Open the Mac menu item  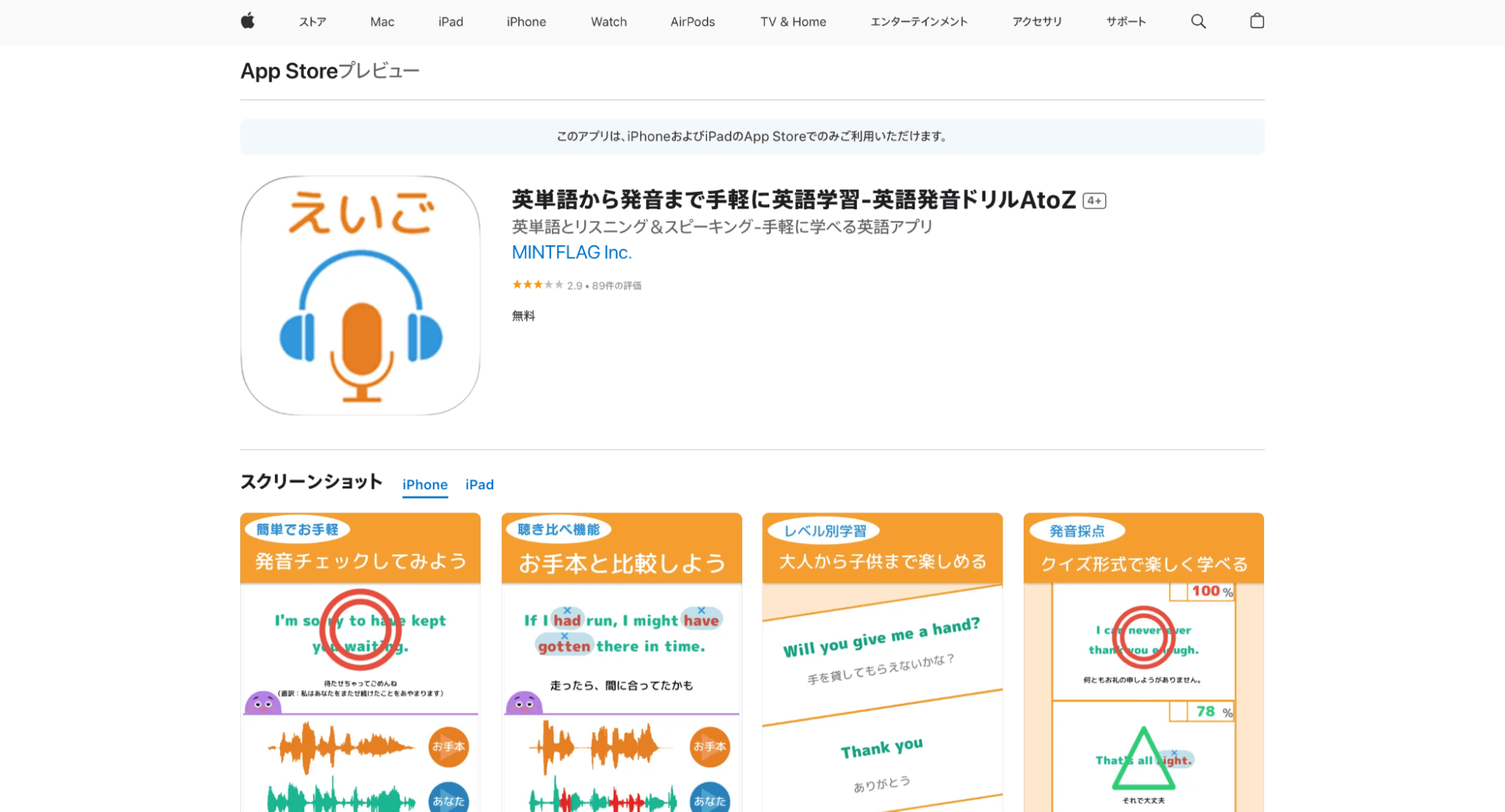[382, 22]
